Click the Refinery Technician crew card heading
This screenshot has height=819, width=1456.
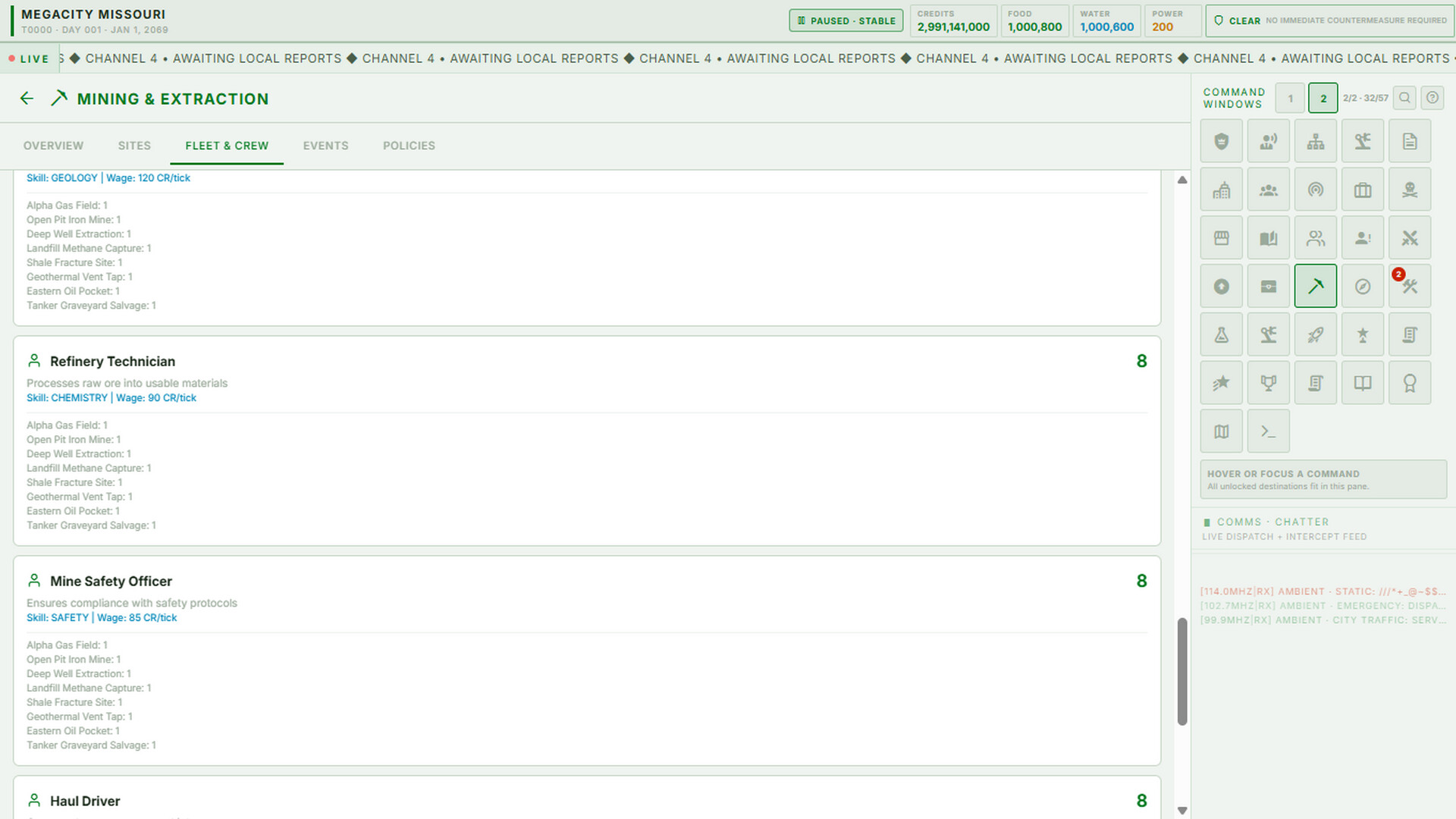click(112, 362)
